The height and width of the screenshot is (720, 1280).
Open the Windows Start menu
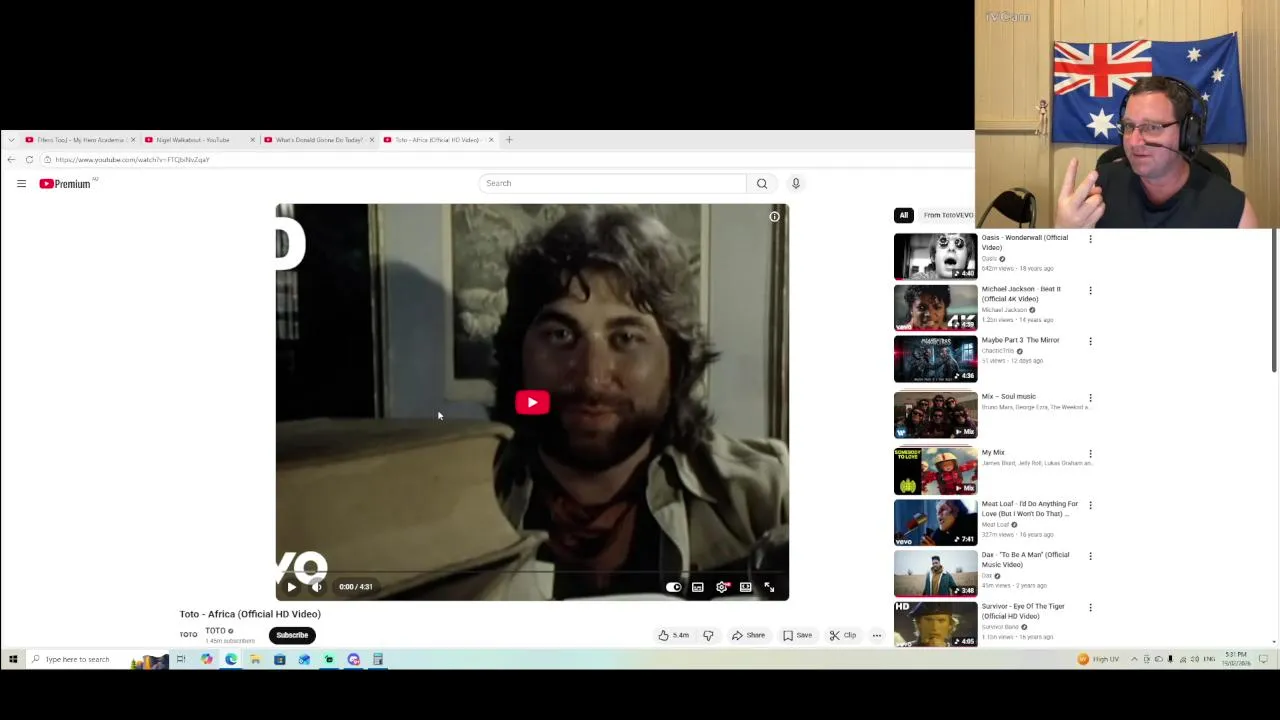(x=13, y=659)
